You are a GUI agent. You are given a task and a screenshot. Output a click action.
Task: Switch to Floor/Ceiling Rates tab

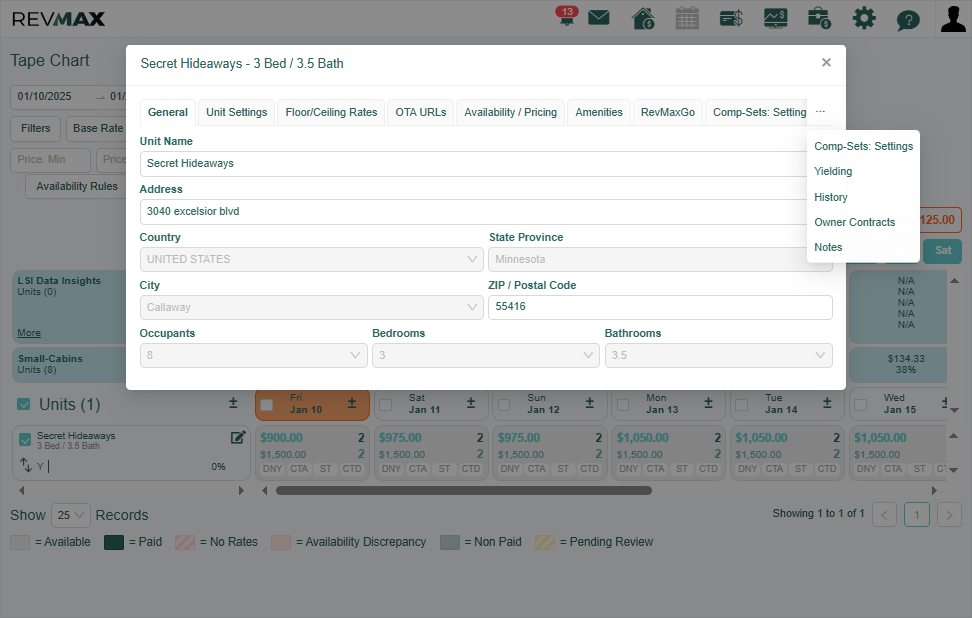click(331, 112)
